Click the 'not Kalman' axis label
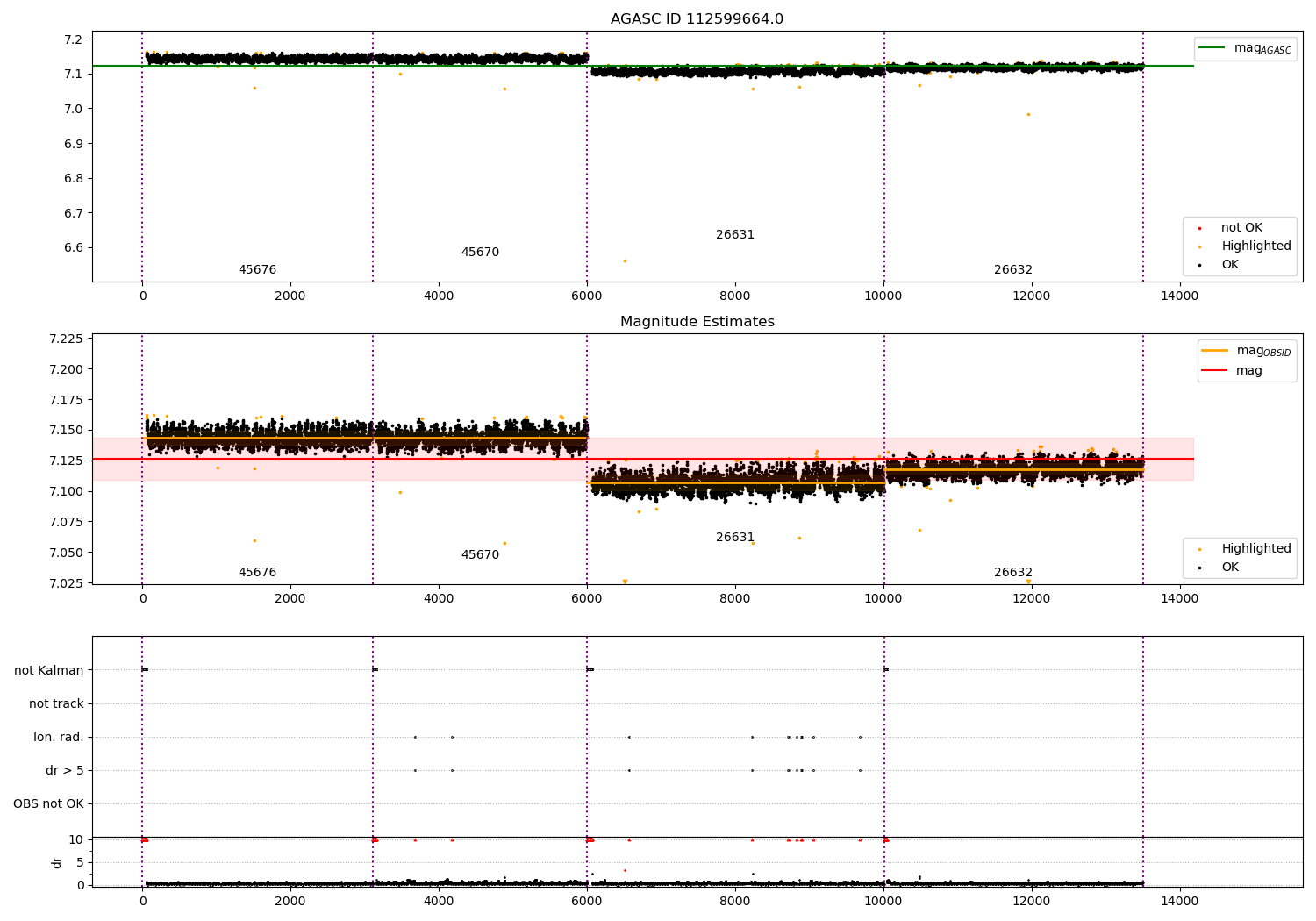 [49, 671]
